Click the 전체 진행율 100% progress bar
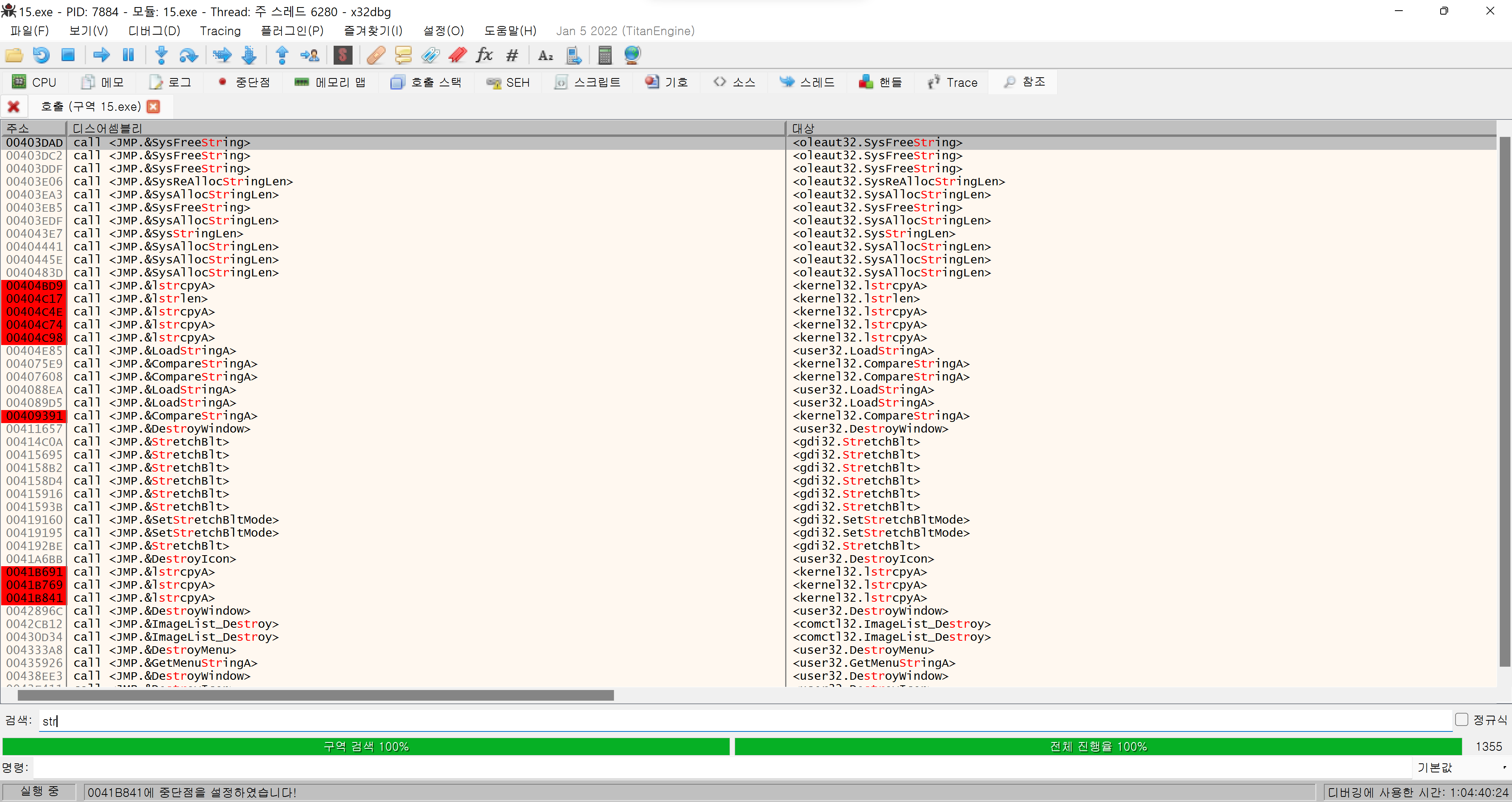Image resolution: width=1512 pixels, height=802 pixels. [x=1098, y=746]
